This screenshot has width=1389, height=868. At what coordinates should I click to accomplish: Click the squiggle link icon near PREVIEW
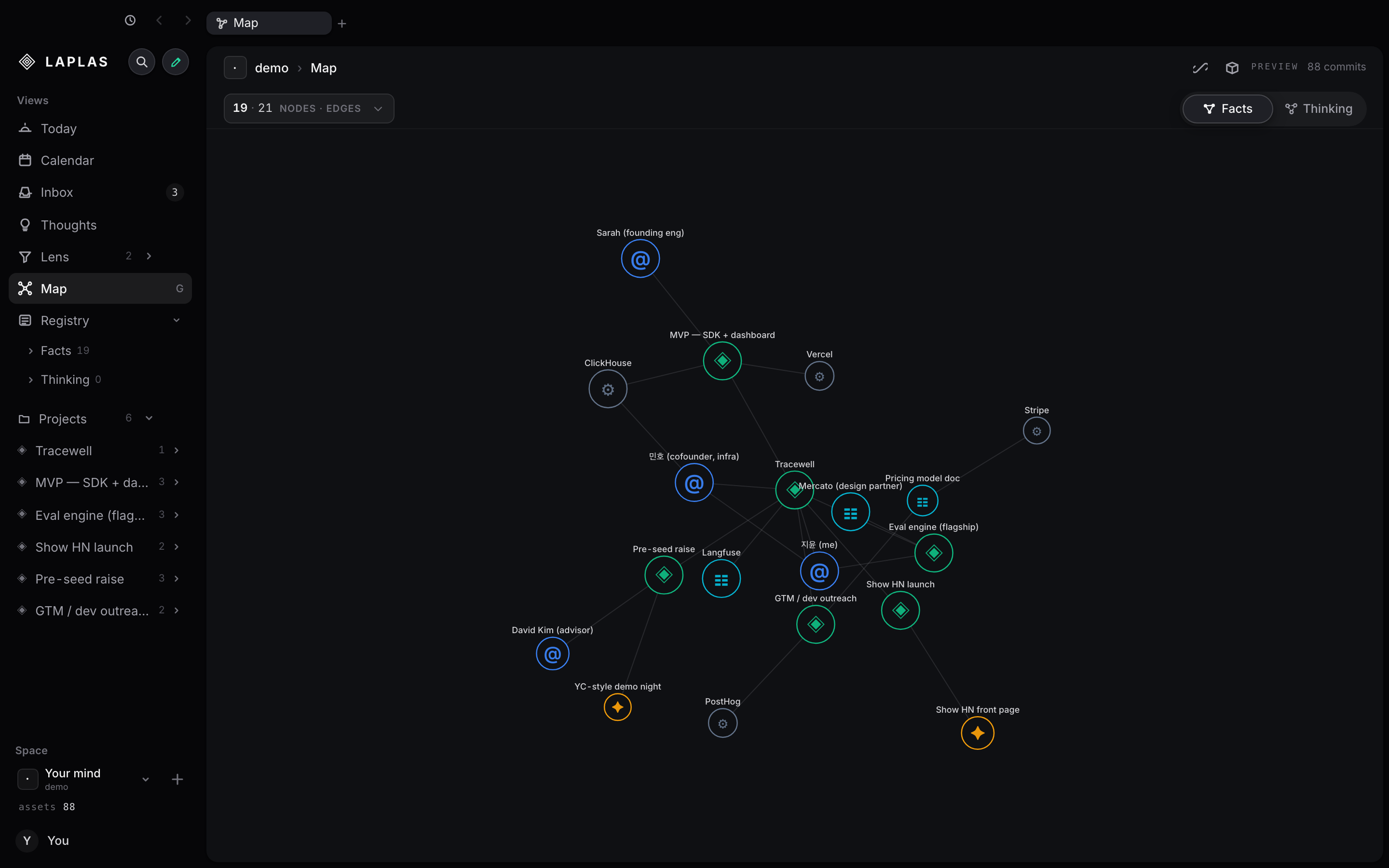1200,68
